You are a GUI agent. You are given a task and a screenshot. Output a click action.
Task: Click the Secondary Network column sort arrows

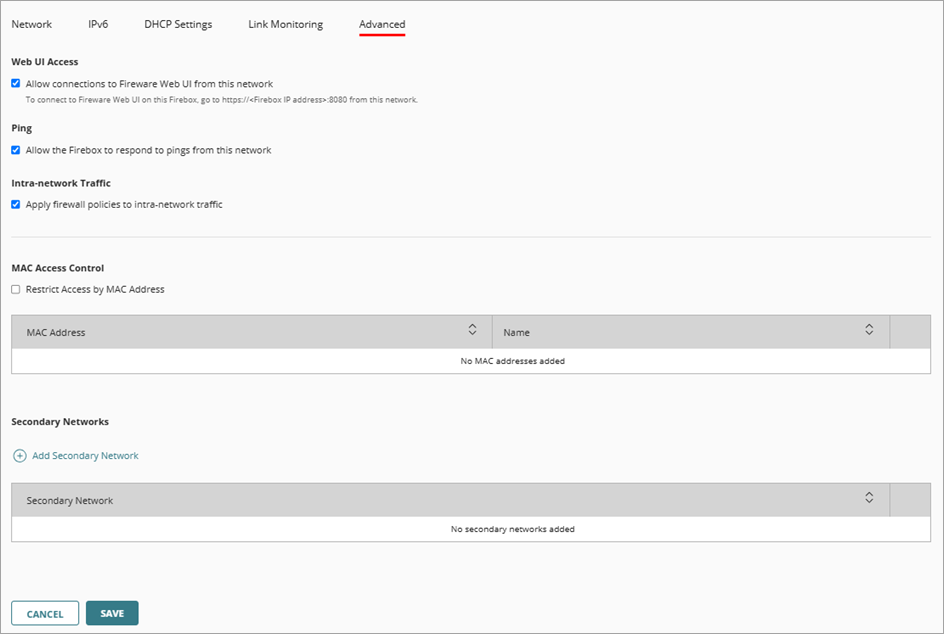(x=869, y=498)
